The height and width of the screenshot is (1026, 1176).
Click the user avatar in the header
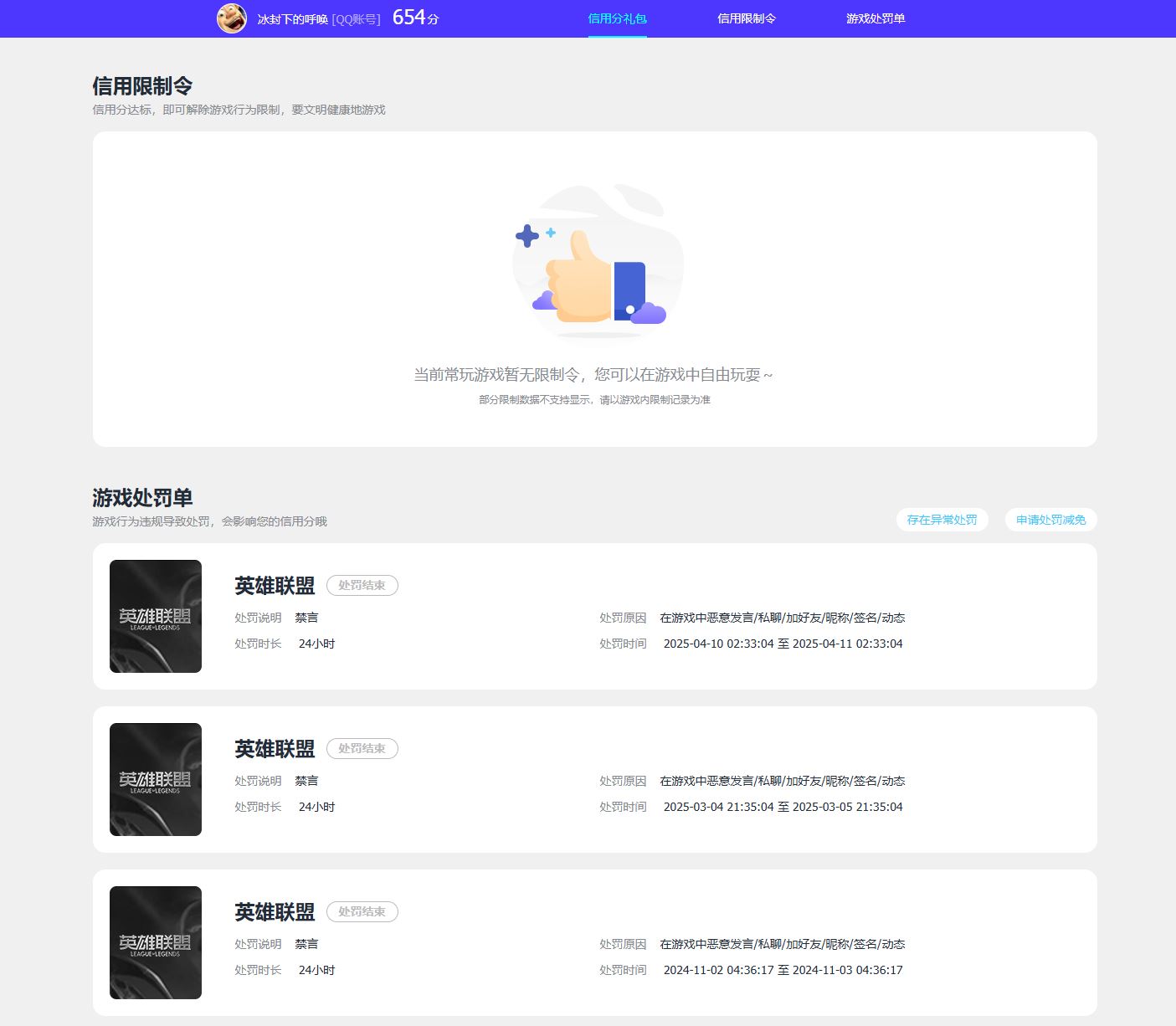(232, 18)
